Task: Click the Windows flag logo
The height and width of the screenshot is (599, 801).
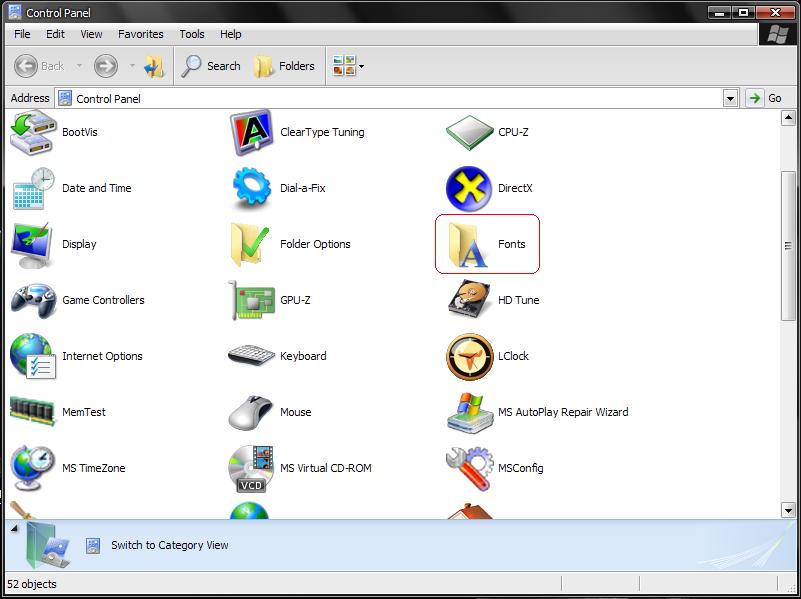Action: [777, 35]
